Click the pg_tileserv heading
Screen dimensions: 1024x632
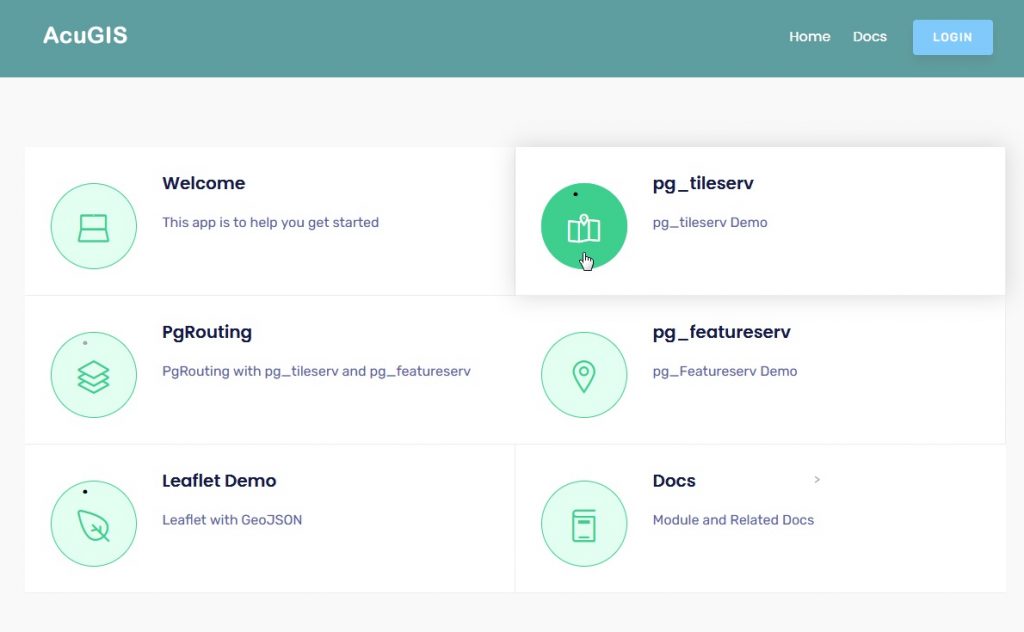pyautogui.click(x=702, y=184)
